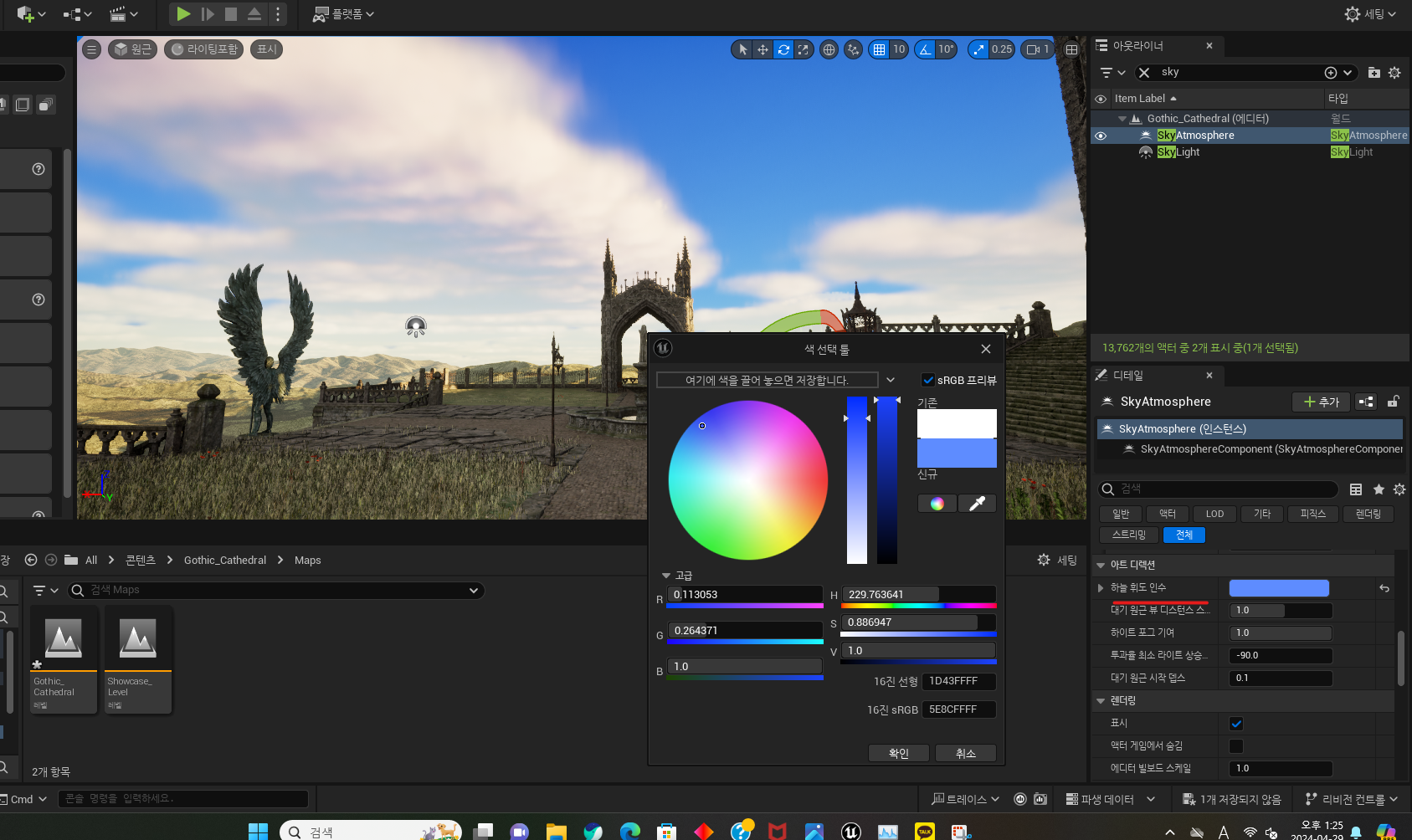Select the rotate tool in viewport
1412x840 pixels.
(783, 49)
